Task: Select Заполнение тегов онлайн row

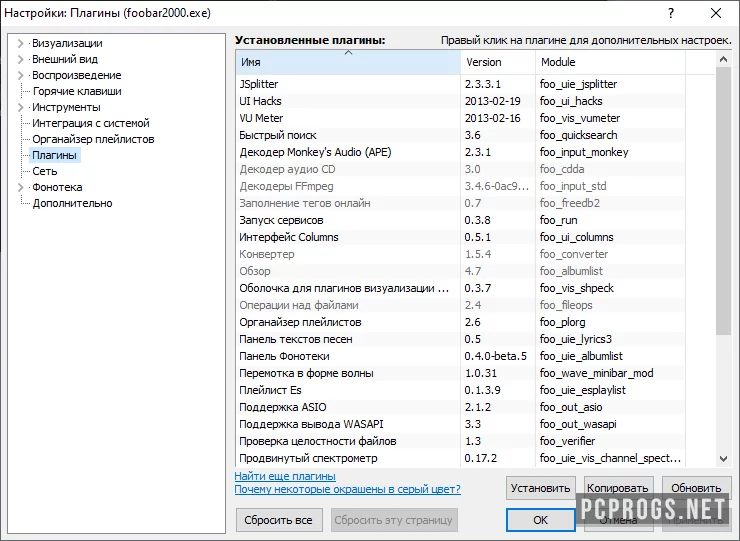Action: [460, 203]
